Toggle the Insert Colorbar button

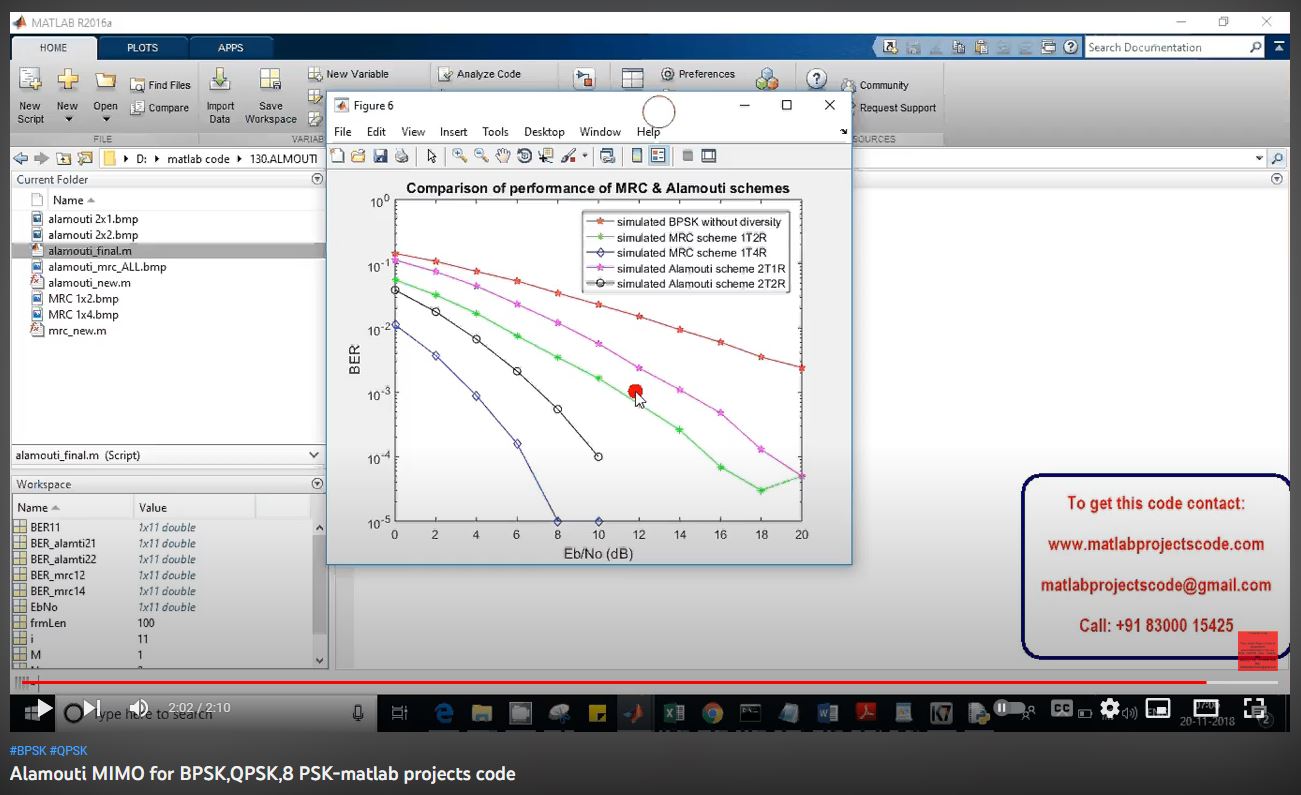click(637, 156)
